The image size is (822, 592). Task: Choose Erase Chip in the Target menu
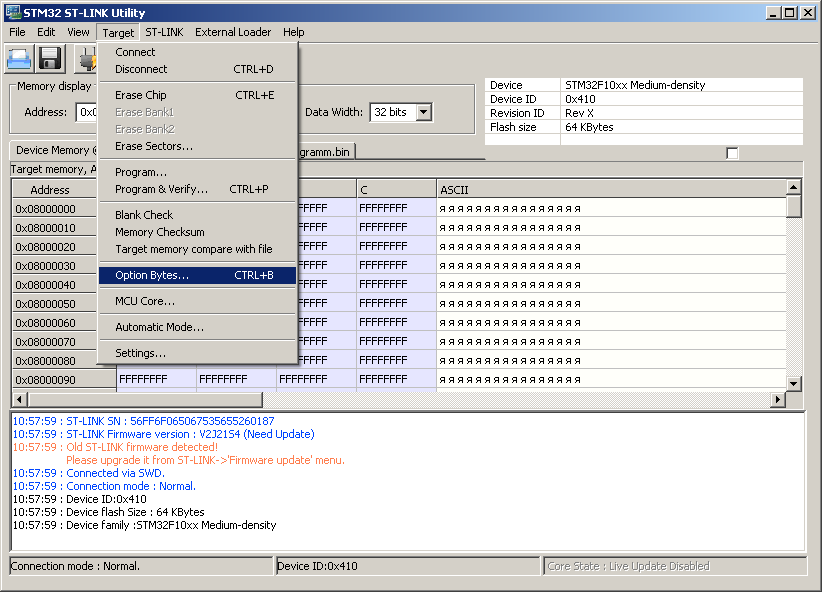141,95
